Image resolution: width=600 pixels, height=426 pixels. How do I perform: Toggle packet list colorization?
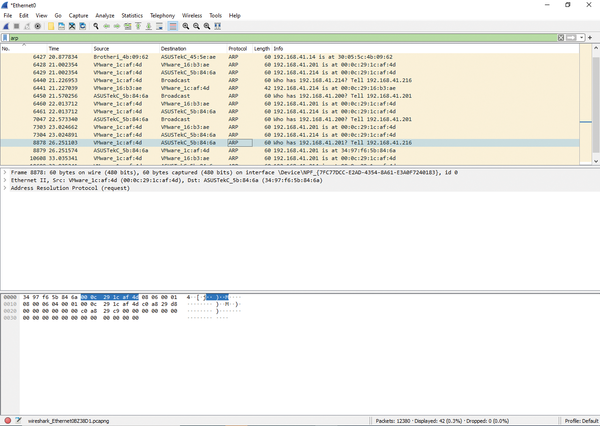tap(173, 26)
